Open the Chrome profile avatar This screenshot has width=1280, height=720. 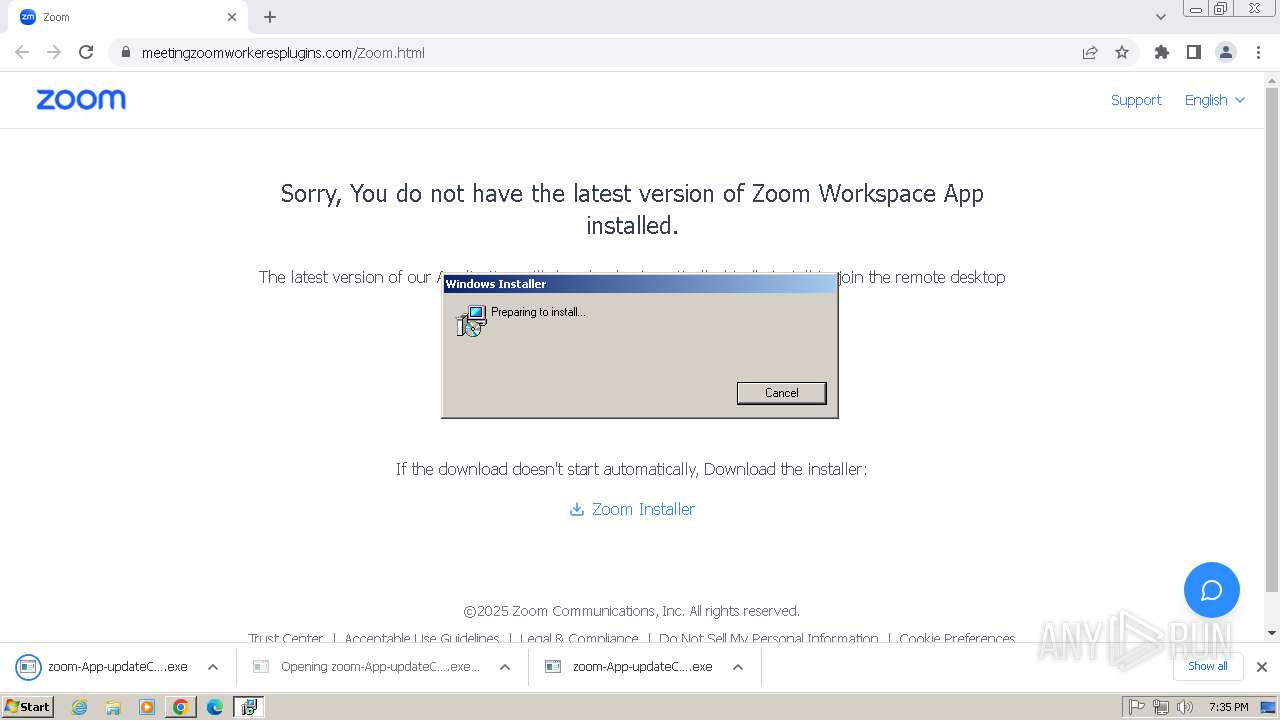pyautogui.click(x=1225, y=52)
